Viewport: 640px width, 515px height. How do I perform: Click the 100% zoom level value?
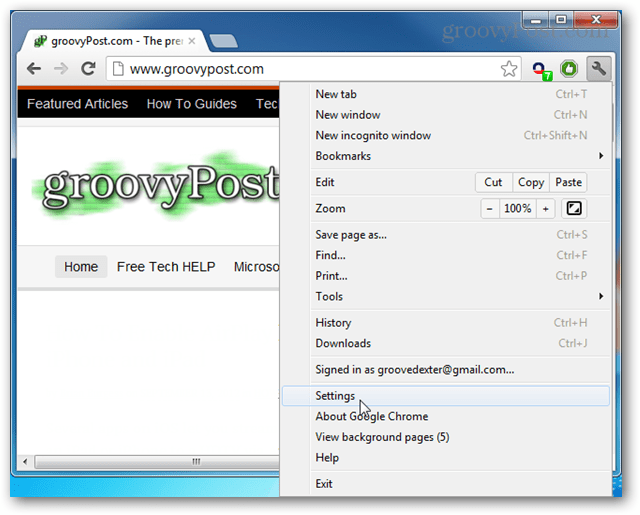click(518, 209)
